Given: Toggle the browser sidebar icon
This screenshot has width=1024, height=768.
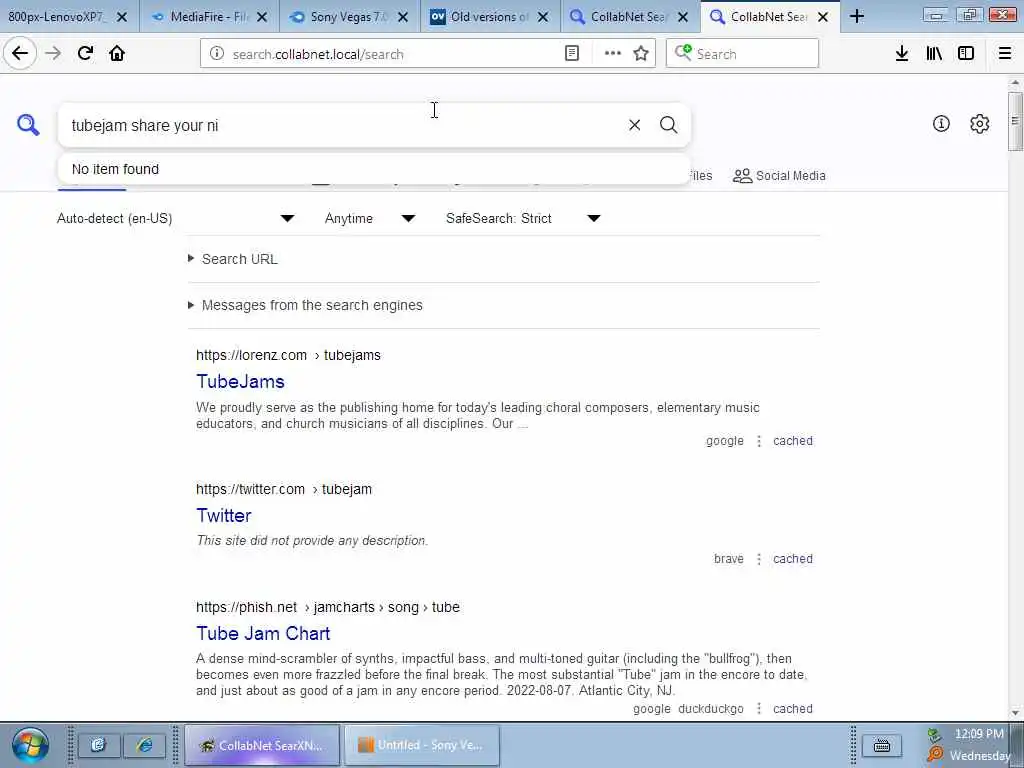Looking at the screenshot, I should [966, 54].
